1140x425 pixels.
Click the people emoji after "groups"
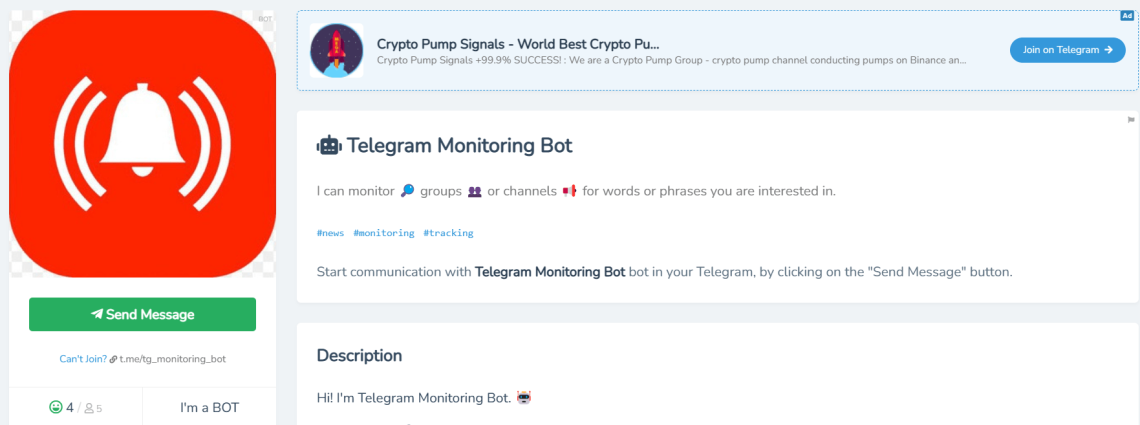click(474, 191)
